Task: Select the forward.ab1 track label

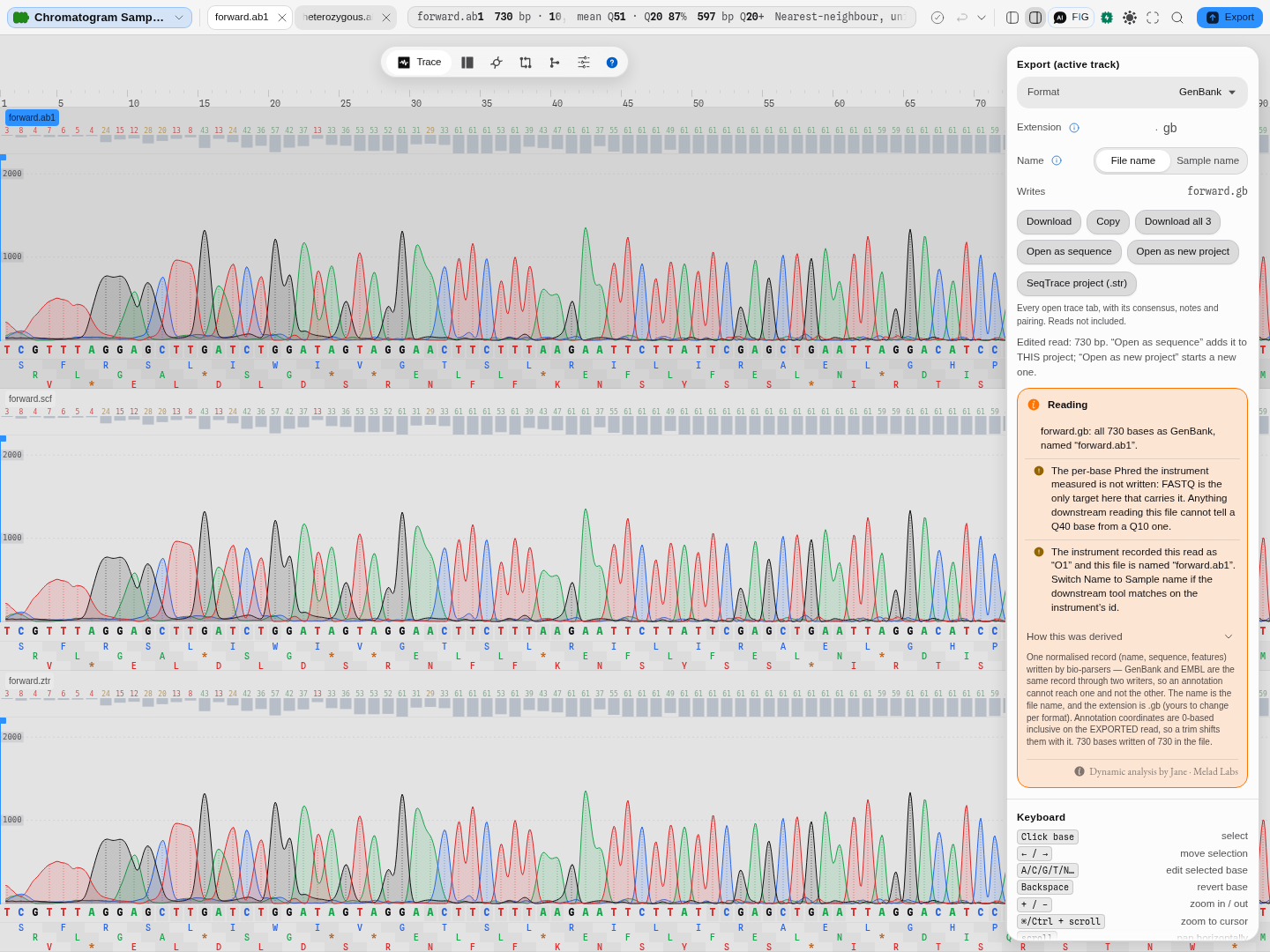Action: 32,117
